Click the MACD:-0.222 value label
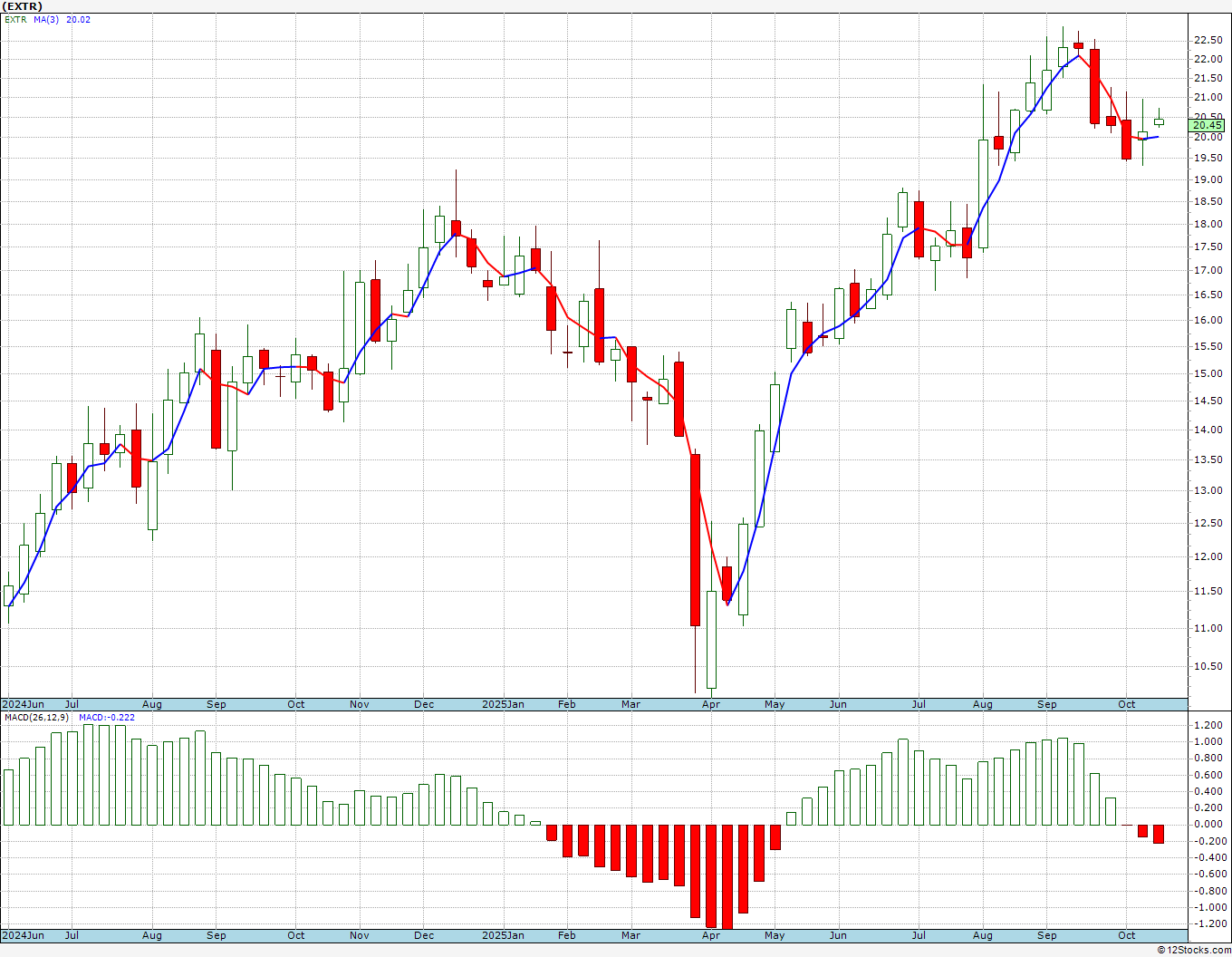 (x=107, y=717)
